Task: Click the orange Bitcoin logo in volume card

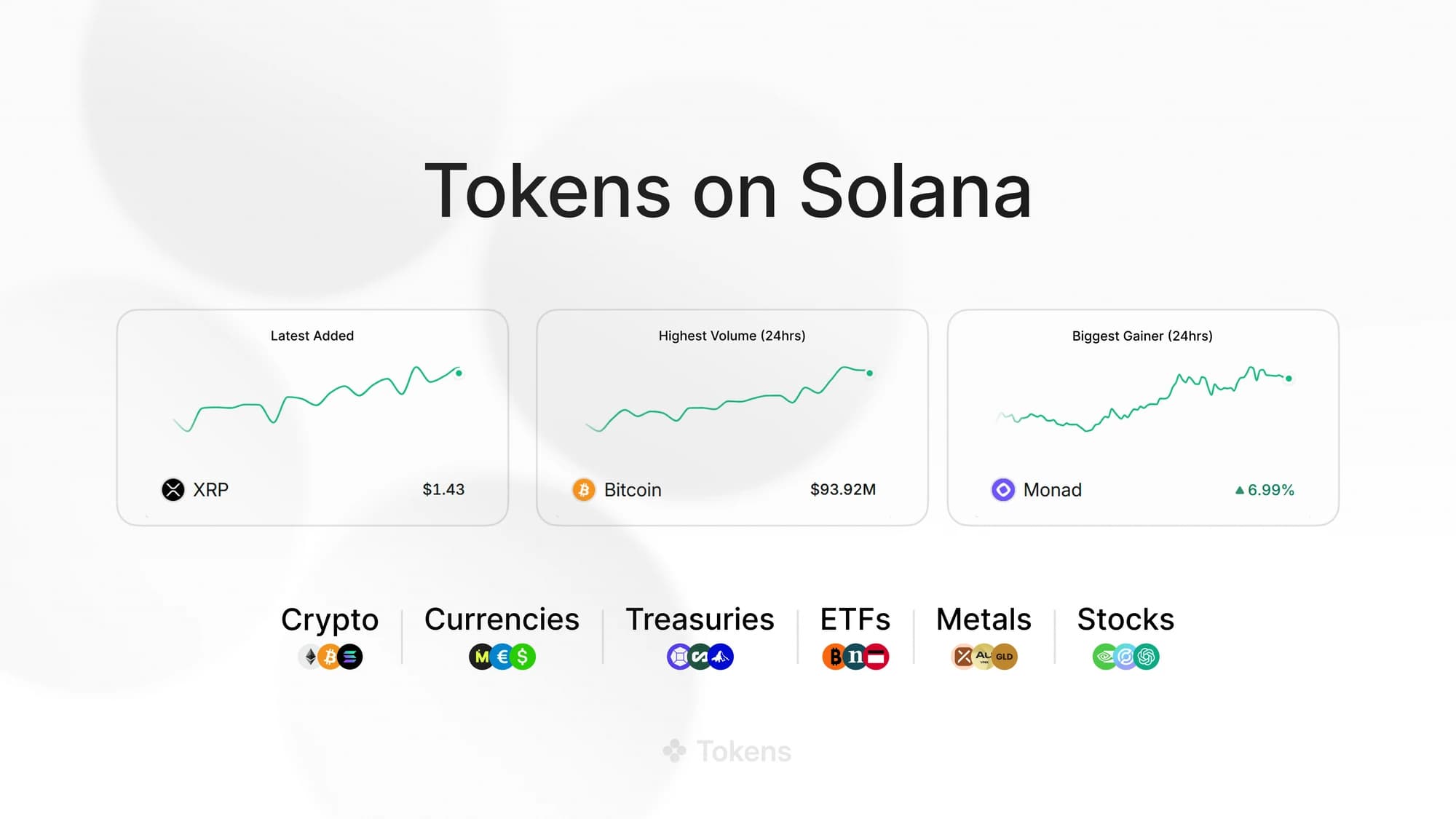Action: coord(583,490)
